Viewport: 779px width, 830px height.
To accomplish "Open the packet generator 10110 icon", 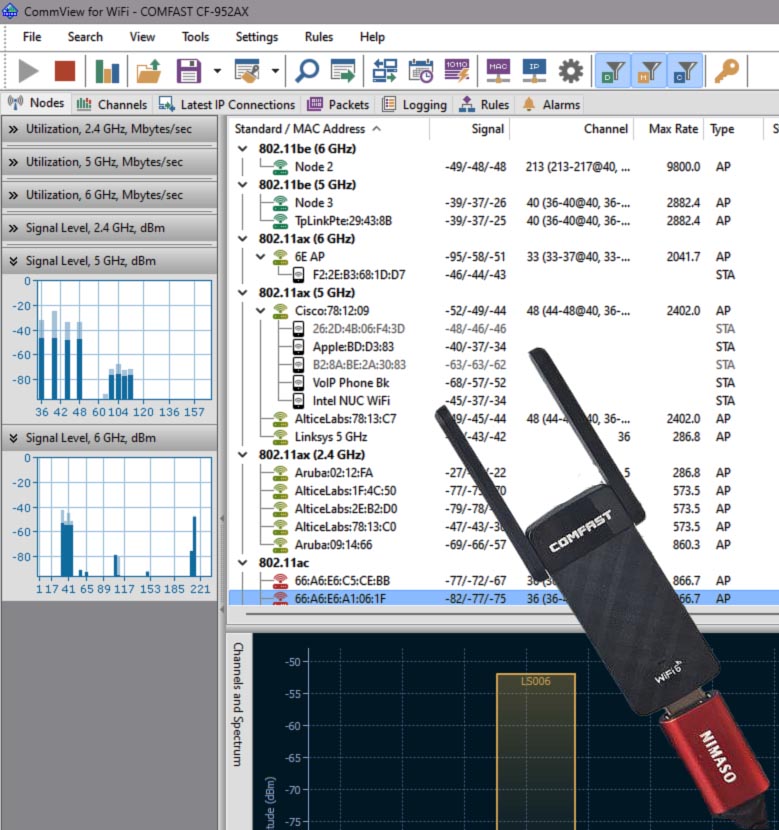I will 457,71.
